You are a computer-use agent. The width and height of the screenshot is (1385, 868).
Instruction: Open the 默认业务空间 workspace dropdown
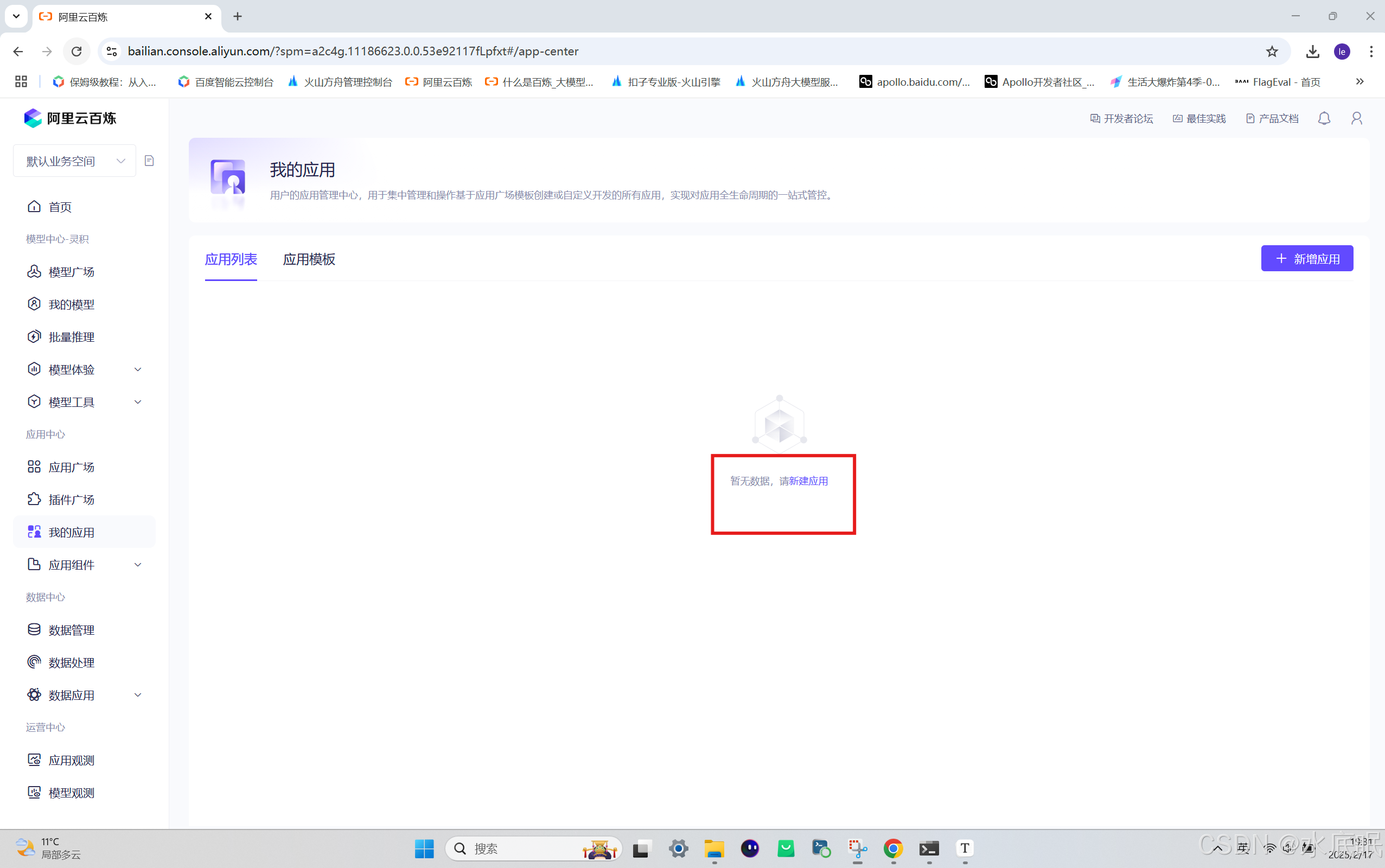pos(75,161)
